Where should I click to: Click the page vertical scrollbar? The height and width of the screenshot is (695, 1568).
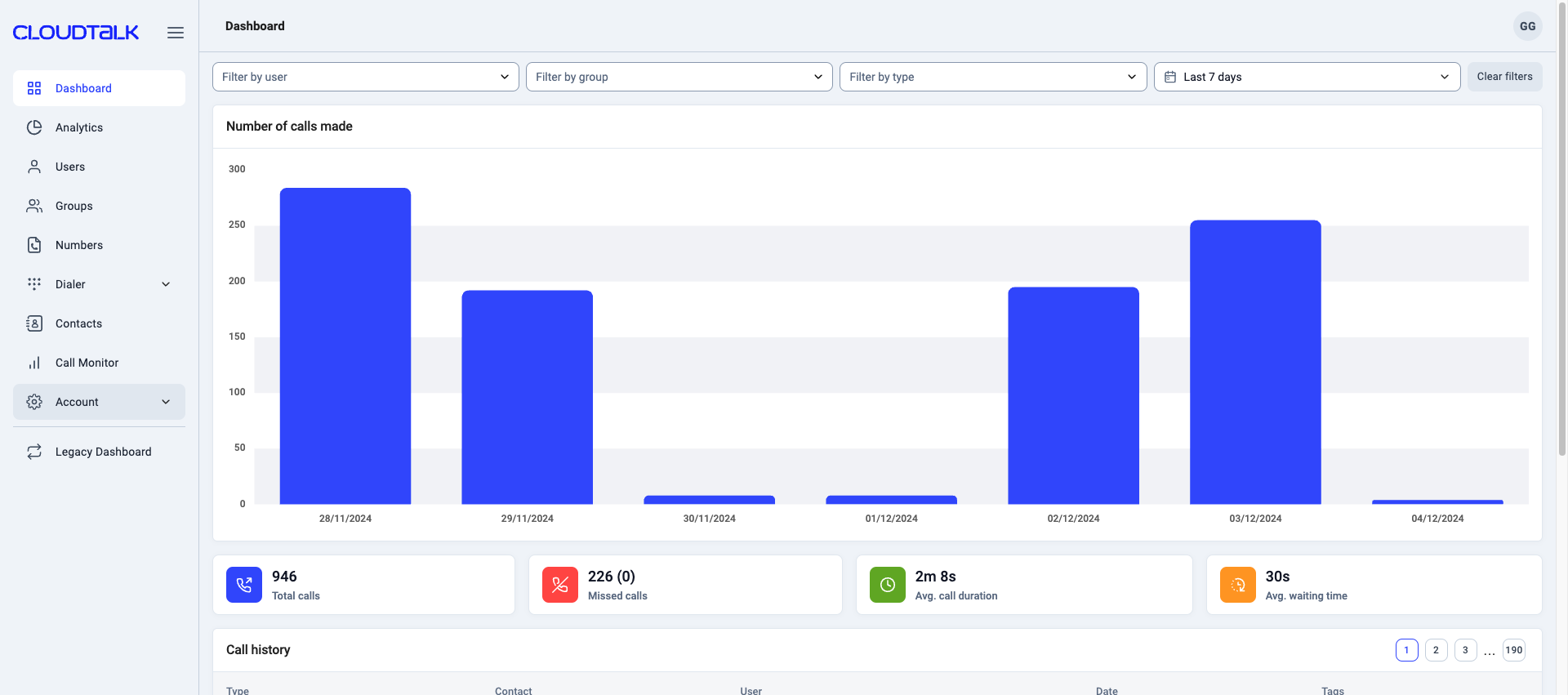tap(1562, 229)
